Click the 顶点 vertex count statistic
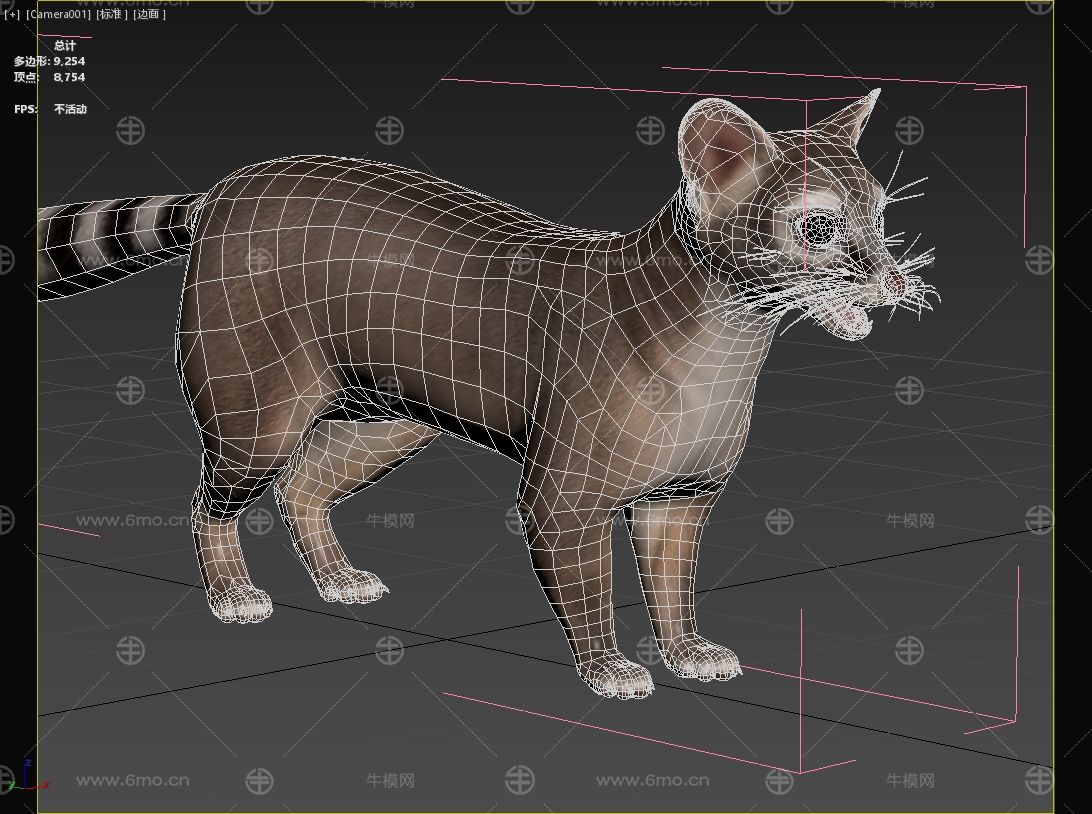The width and height of the screenshot is (1092, 814). [49, 77]
